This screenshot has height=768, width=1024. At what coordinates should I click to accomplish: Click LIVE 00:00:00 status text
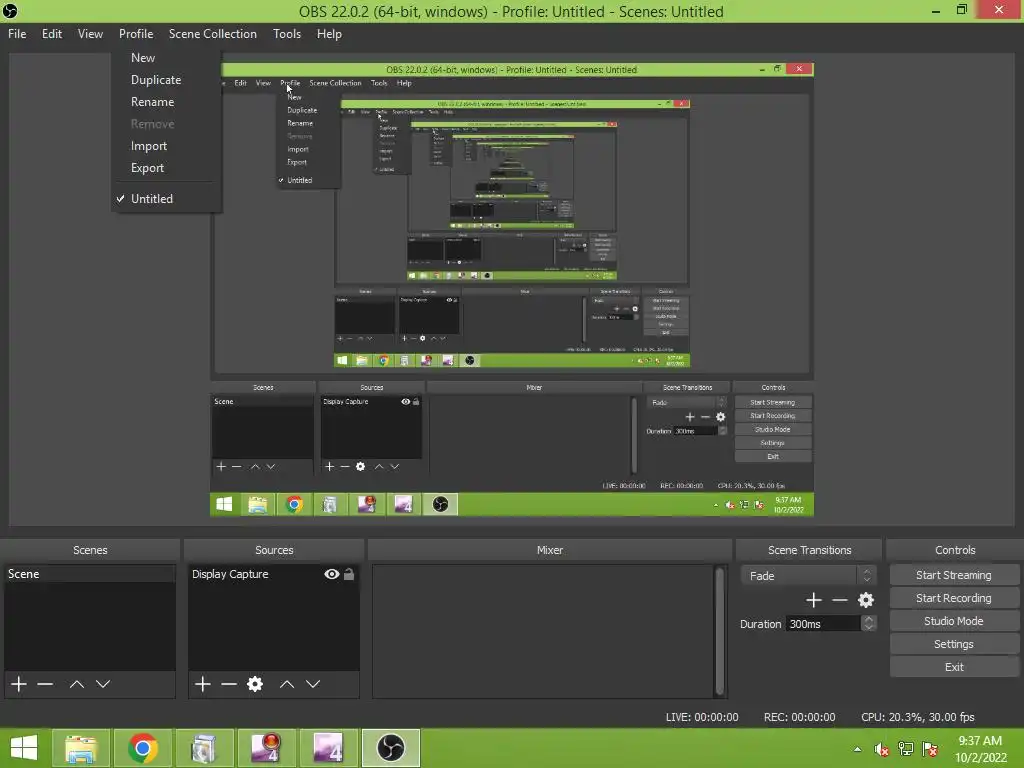coord(701,717)
